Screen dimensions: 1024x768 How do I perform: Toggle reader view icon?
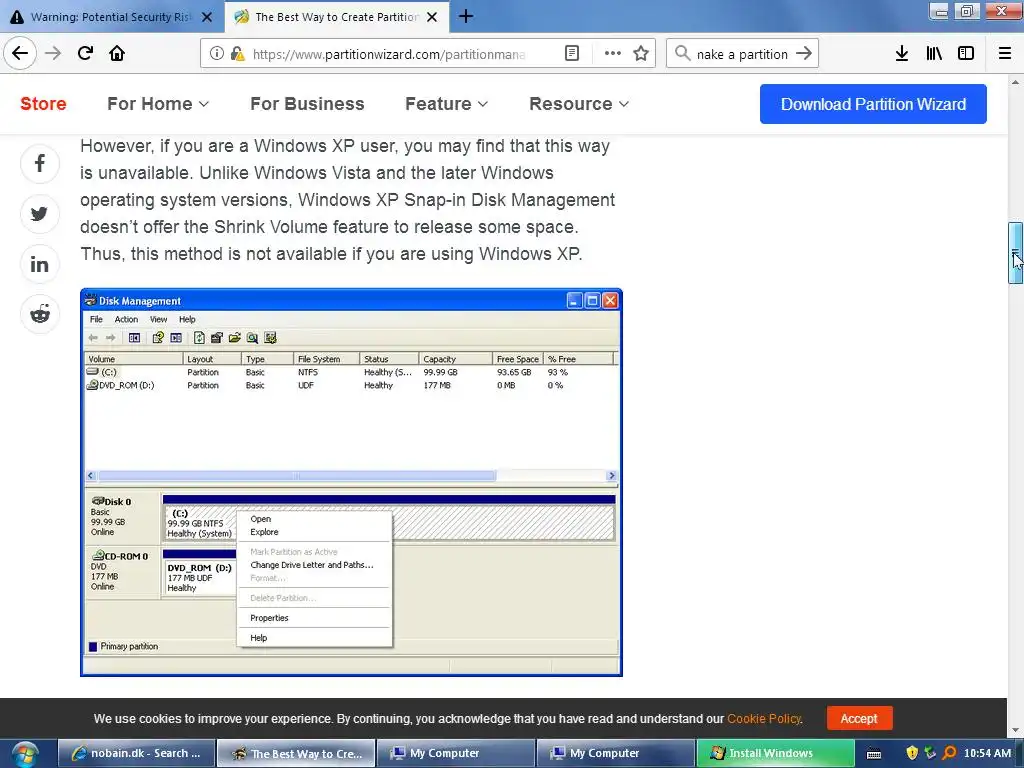[x=571, y=54]
